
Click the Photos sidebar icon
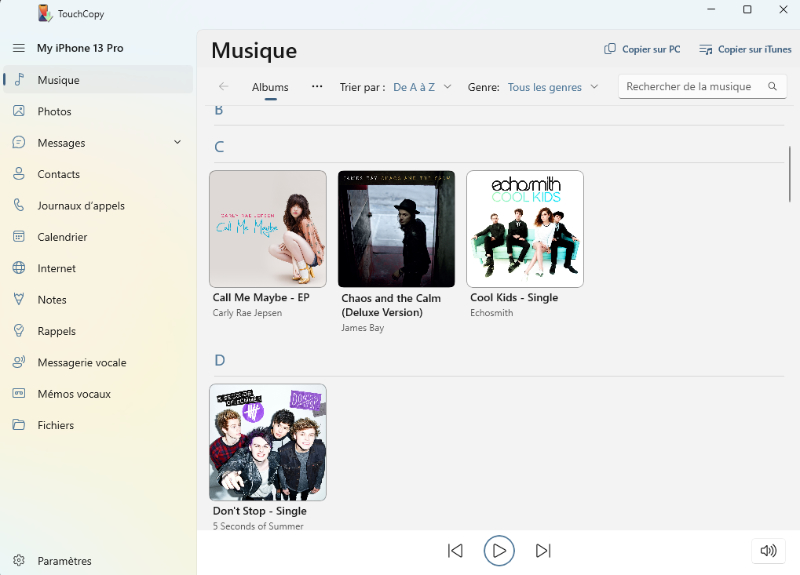tap(19, 111)
